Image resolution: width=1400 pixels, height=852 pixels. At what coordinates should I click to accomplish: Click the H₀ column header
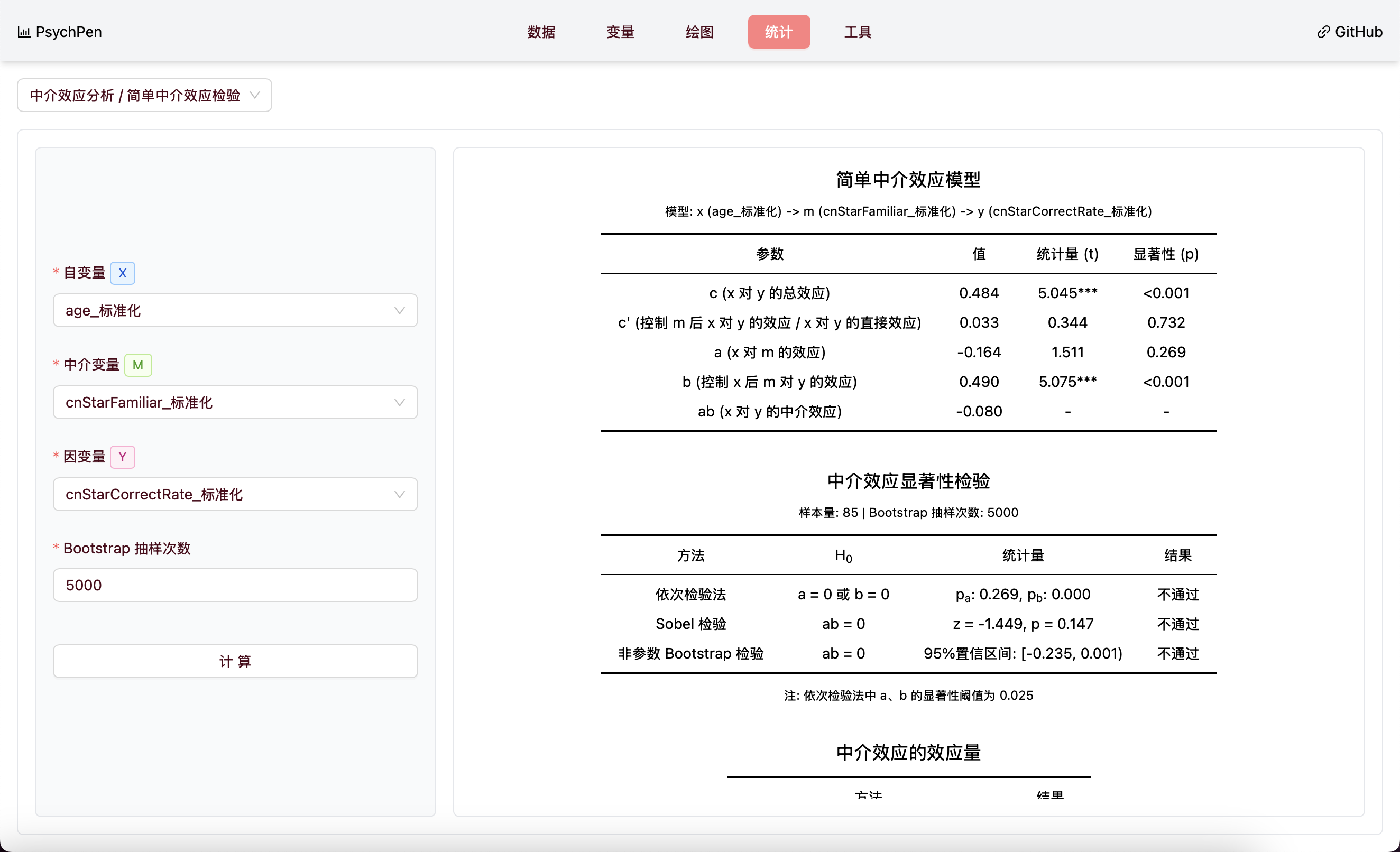pos(843,555)
